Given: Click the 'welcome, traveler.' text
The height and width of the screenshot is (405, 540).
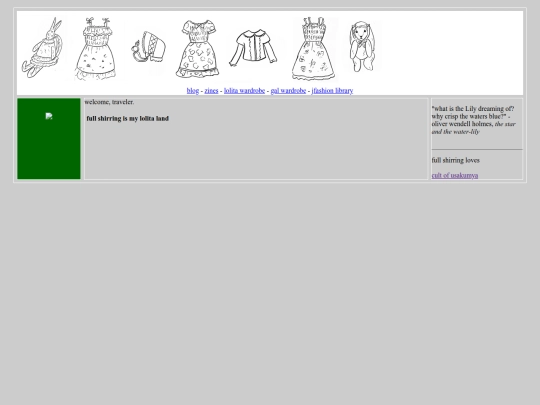Looking at the screenshot, I should [x=109, y=102].
